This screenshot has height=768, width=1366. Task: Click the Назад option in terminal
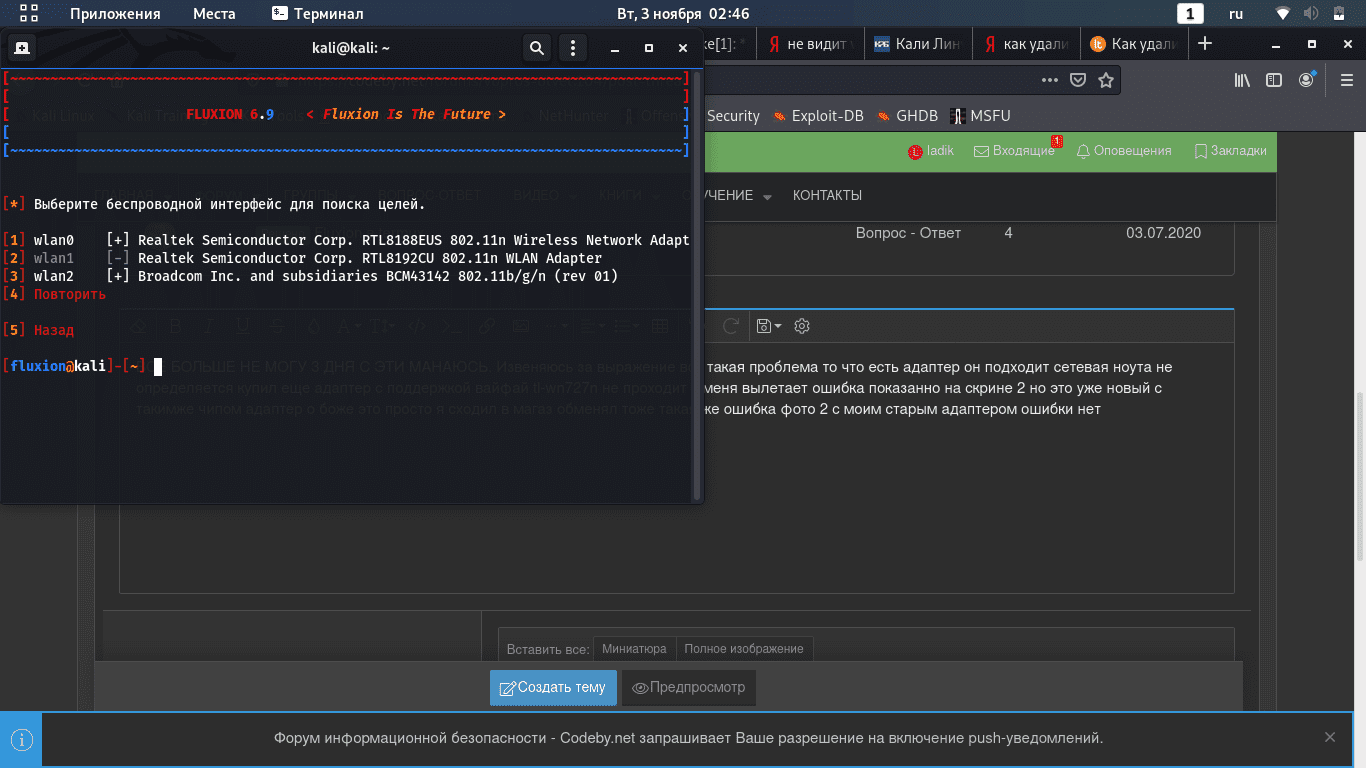point(39,330)
